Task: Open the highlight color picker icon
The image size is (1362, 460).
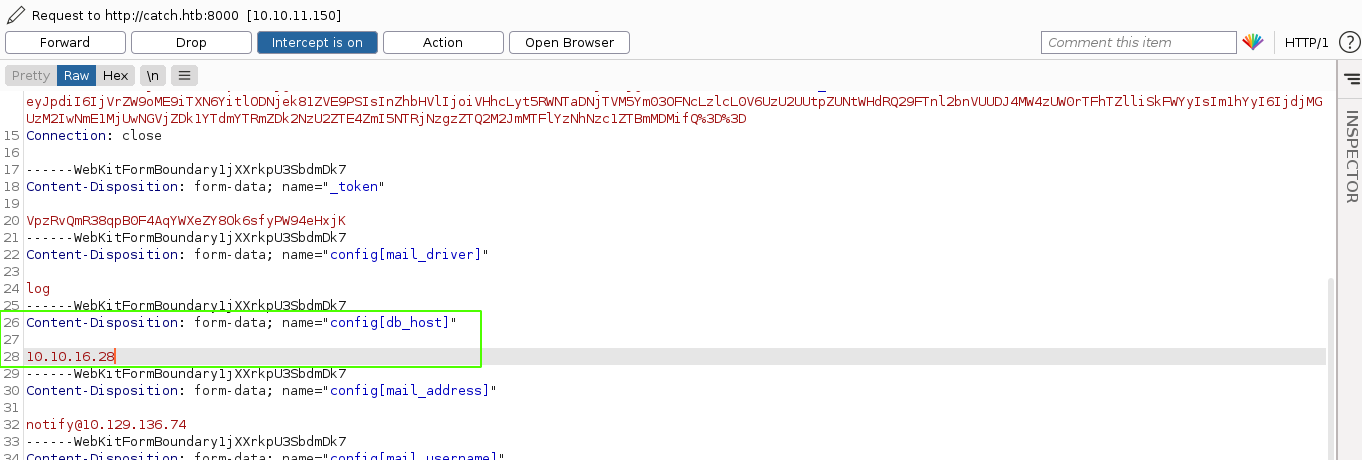Action: [1252, 42]
